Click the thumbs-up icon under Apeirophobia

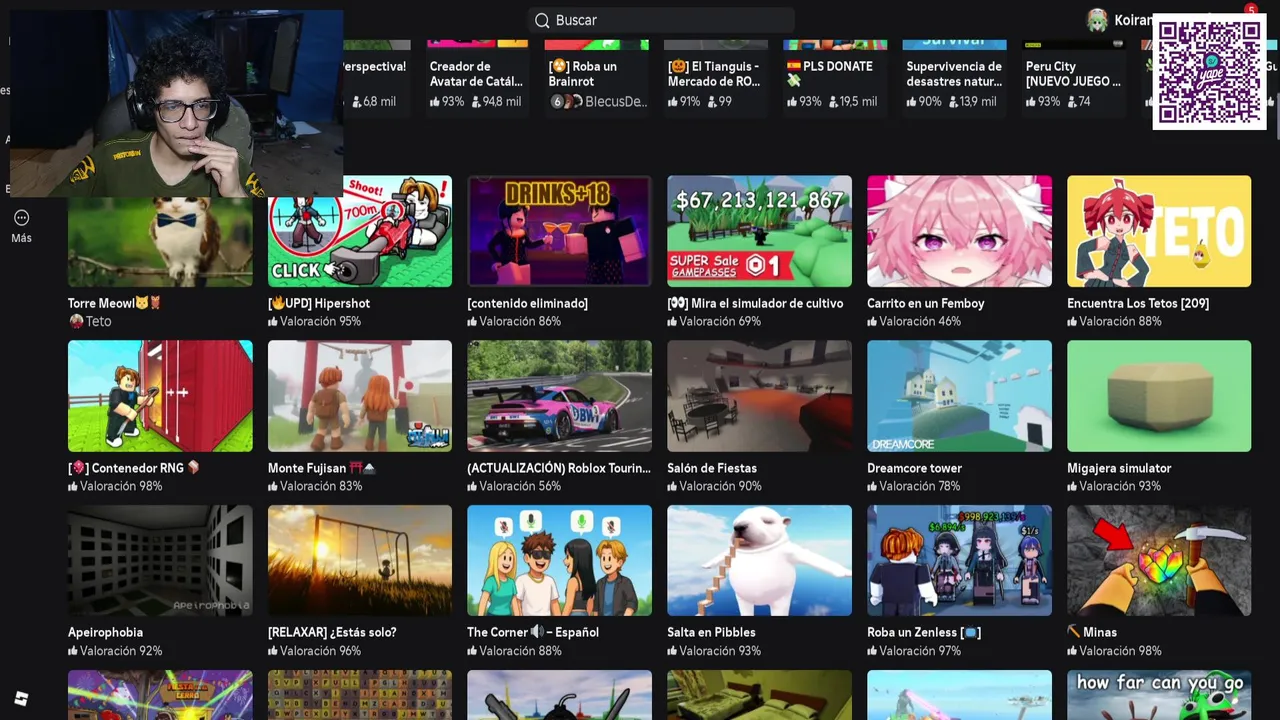[x=73, y=651]
